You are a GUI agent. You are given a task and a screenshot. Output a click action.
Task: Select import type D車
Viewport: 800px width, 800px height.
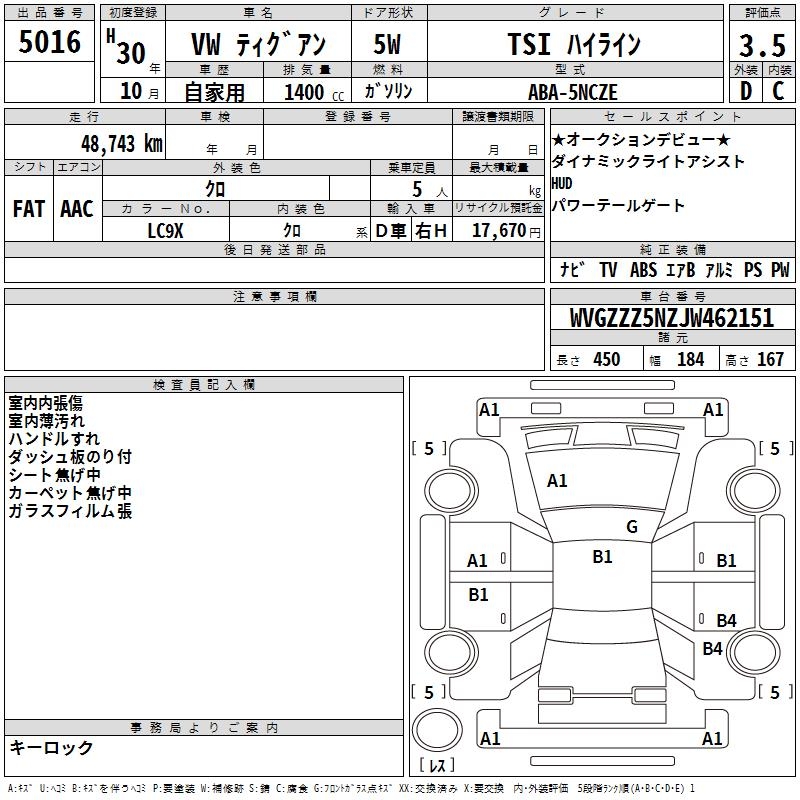pyautogui.click(x=391, y=231)
